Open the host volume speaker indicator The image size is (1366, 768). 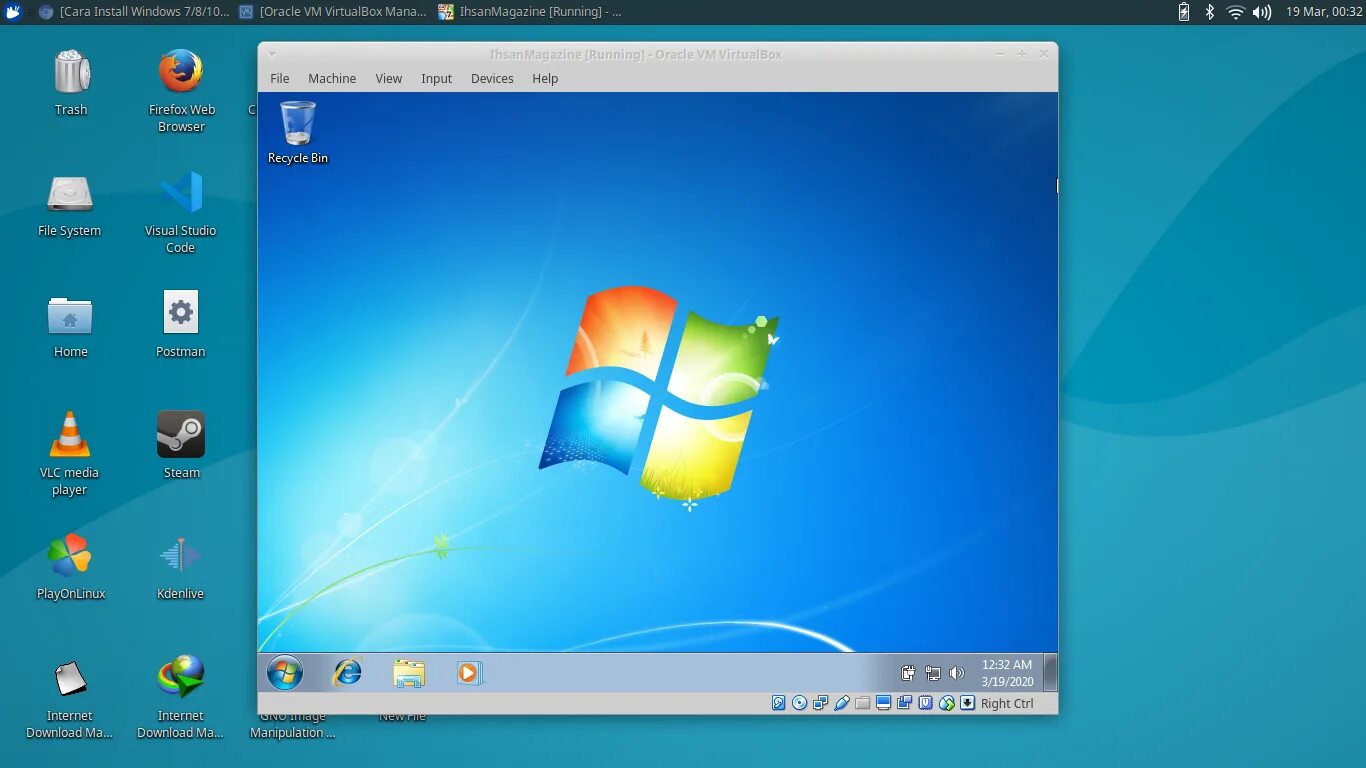point(1262,12)
